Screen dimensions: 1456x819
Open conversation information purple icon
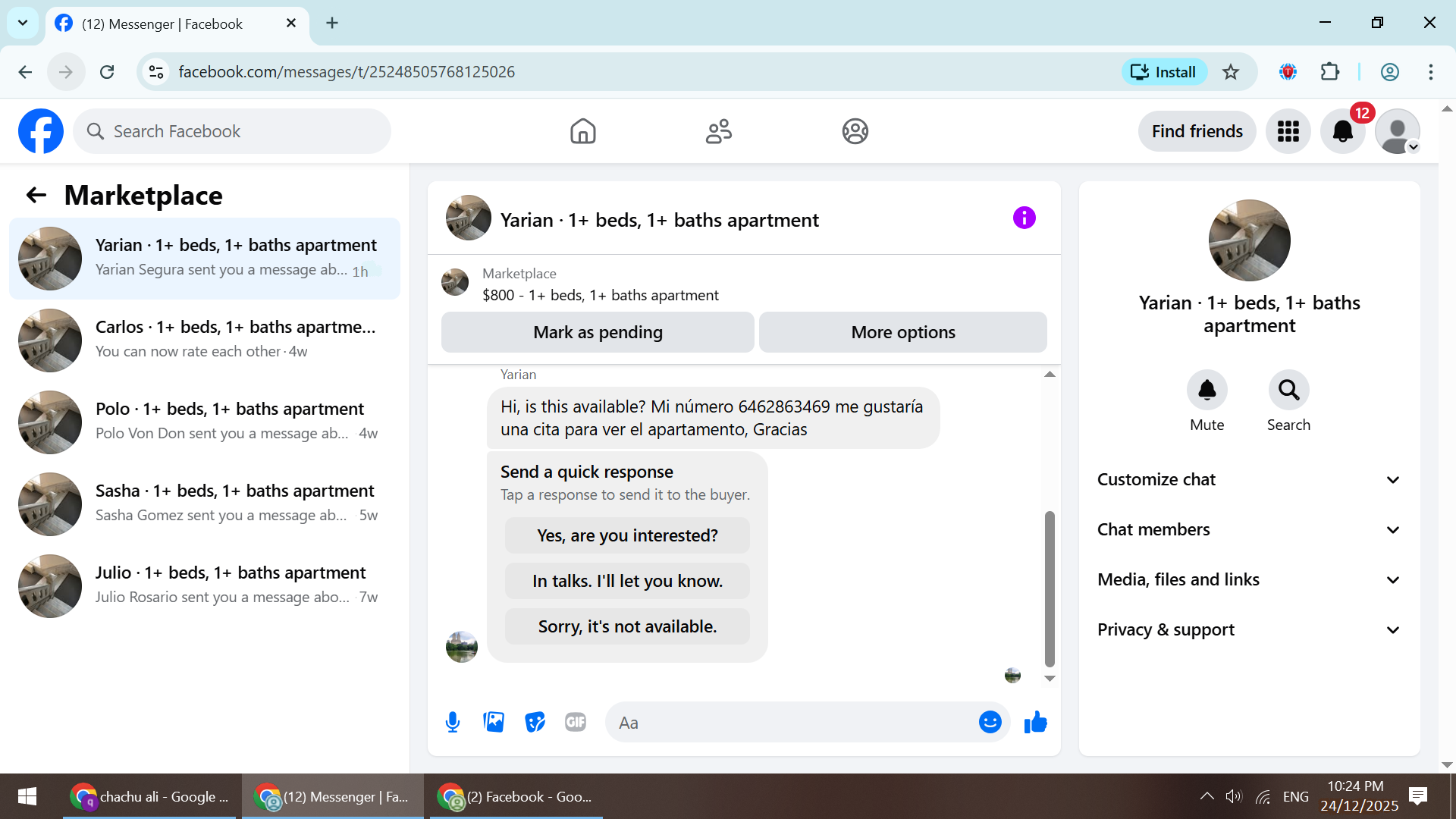click(x=1024, y=218)
